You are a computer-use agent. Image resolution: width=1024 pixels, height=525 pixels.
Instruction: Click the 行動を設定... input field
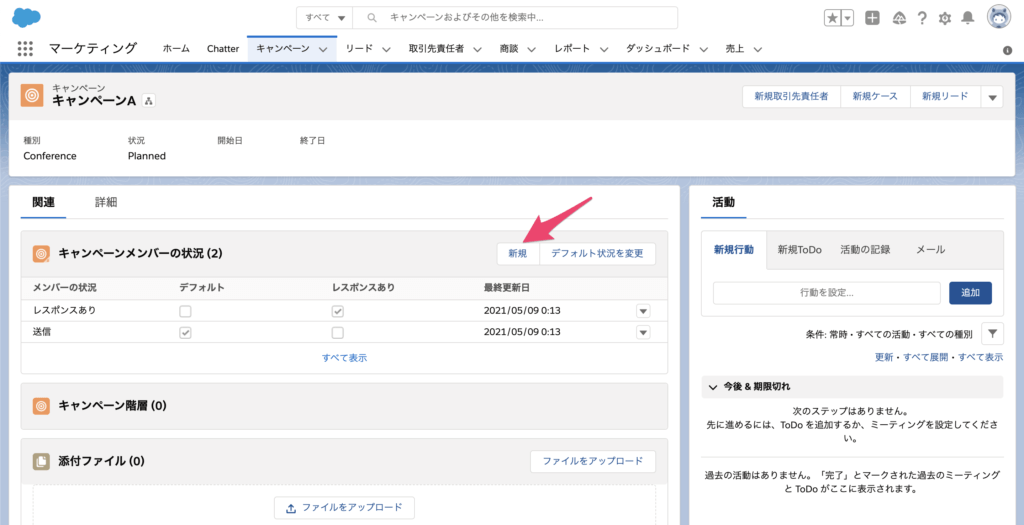[827, 293]
